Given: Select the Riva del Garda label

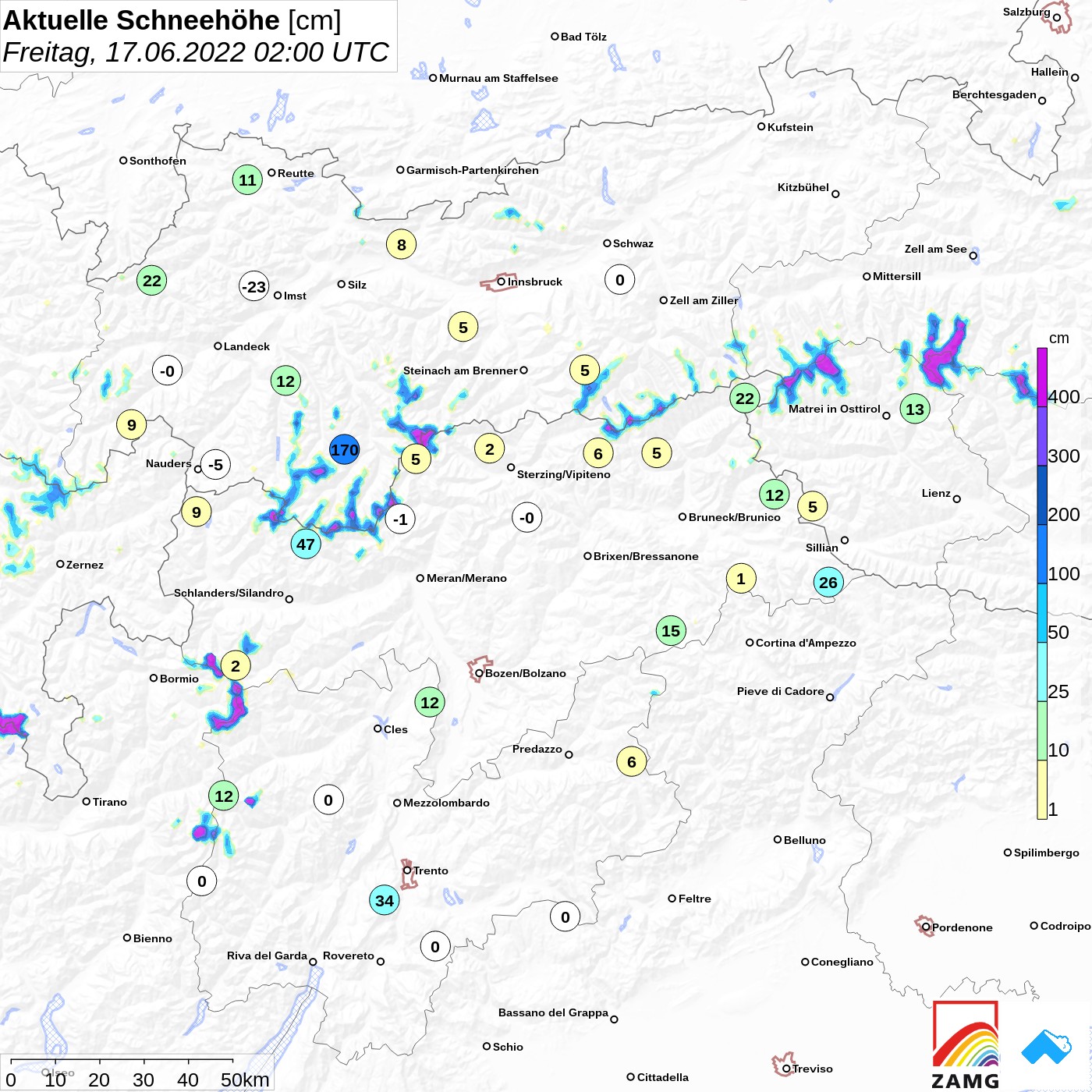Looking at the screenshot, I should (267, 955).
